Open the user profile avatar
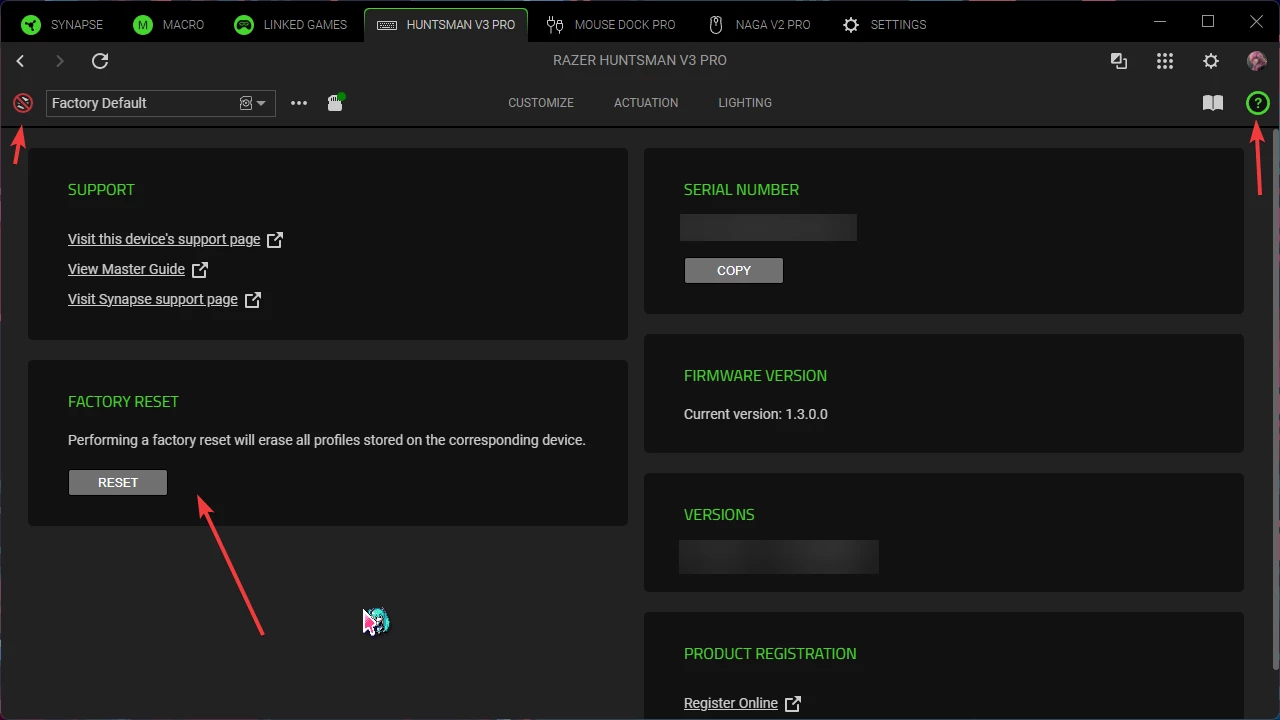1280x720 pixels. pyautogui.click(x=1257, y=61)
